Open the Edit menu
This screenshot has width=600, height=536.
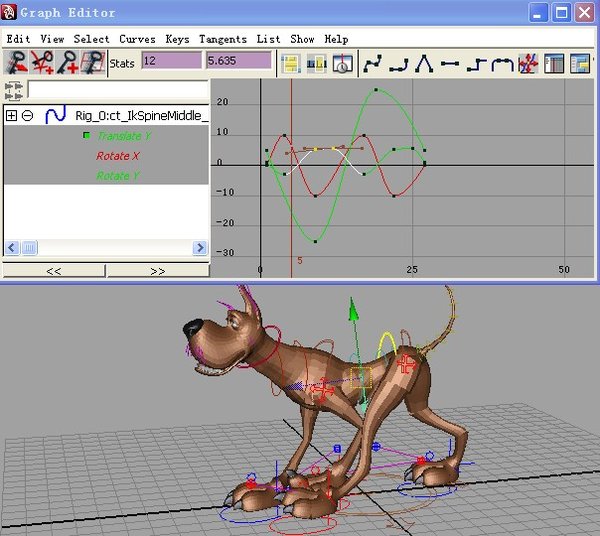pos(18,39)
